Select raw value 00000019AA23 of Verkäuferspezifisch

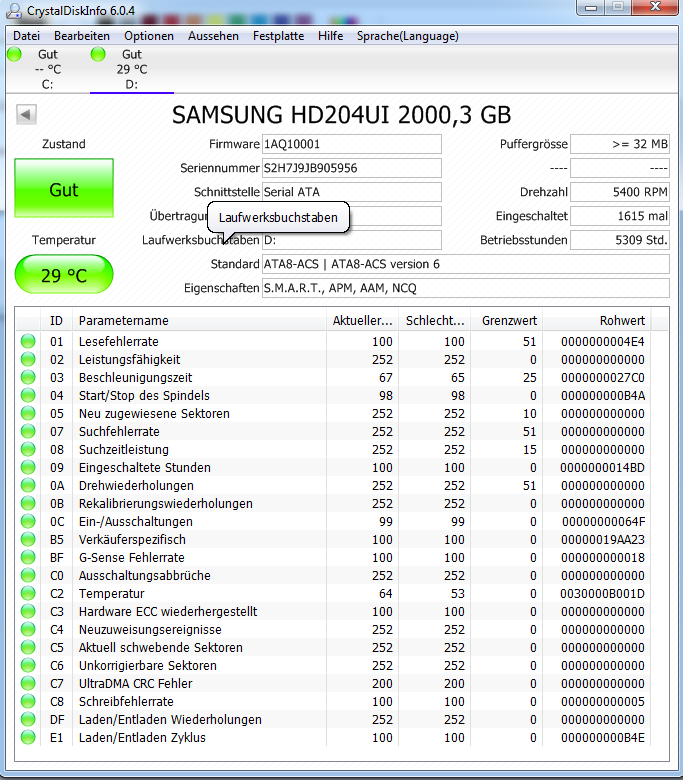click(x=603, y=539)
